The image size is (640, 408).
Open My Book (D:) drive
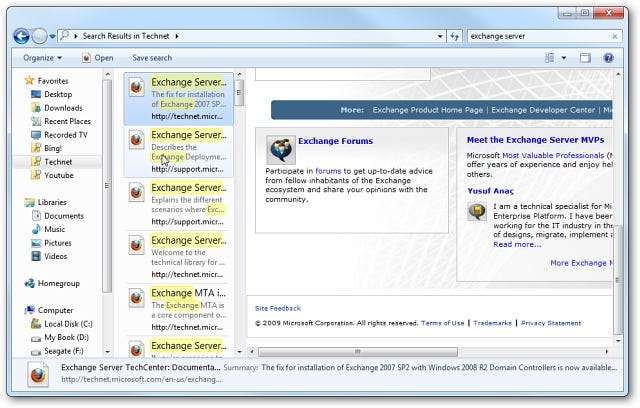[x=66, y=337]
